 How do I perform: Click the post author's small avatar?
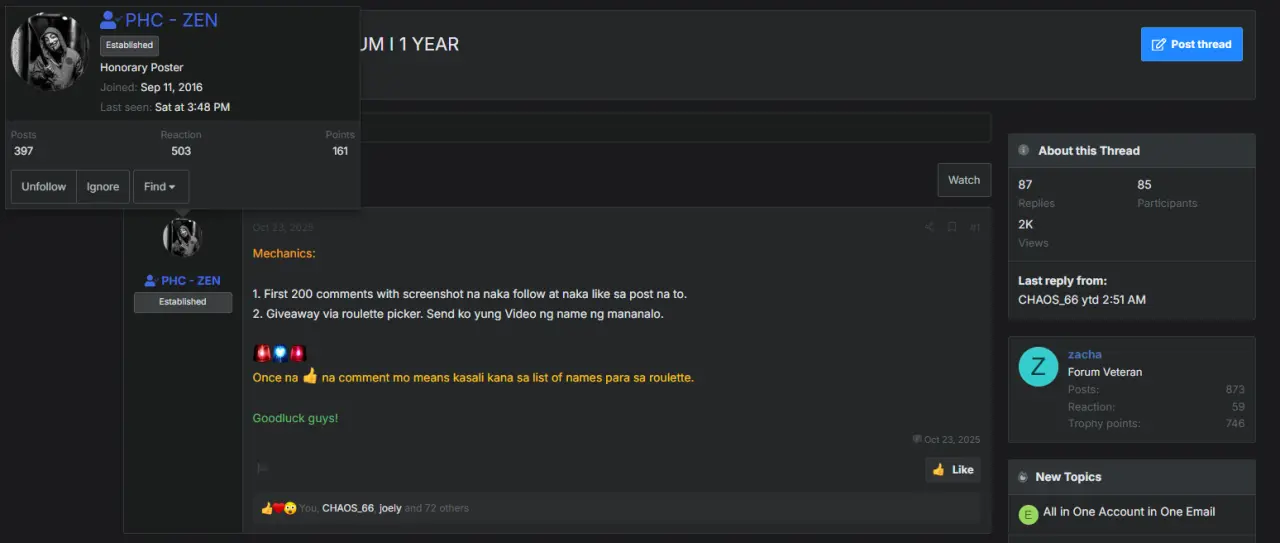pos(183,237)
